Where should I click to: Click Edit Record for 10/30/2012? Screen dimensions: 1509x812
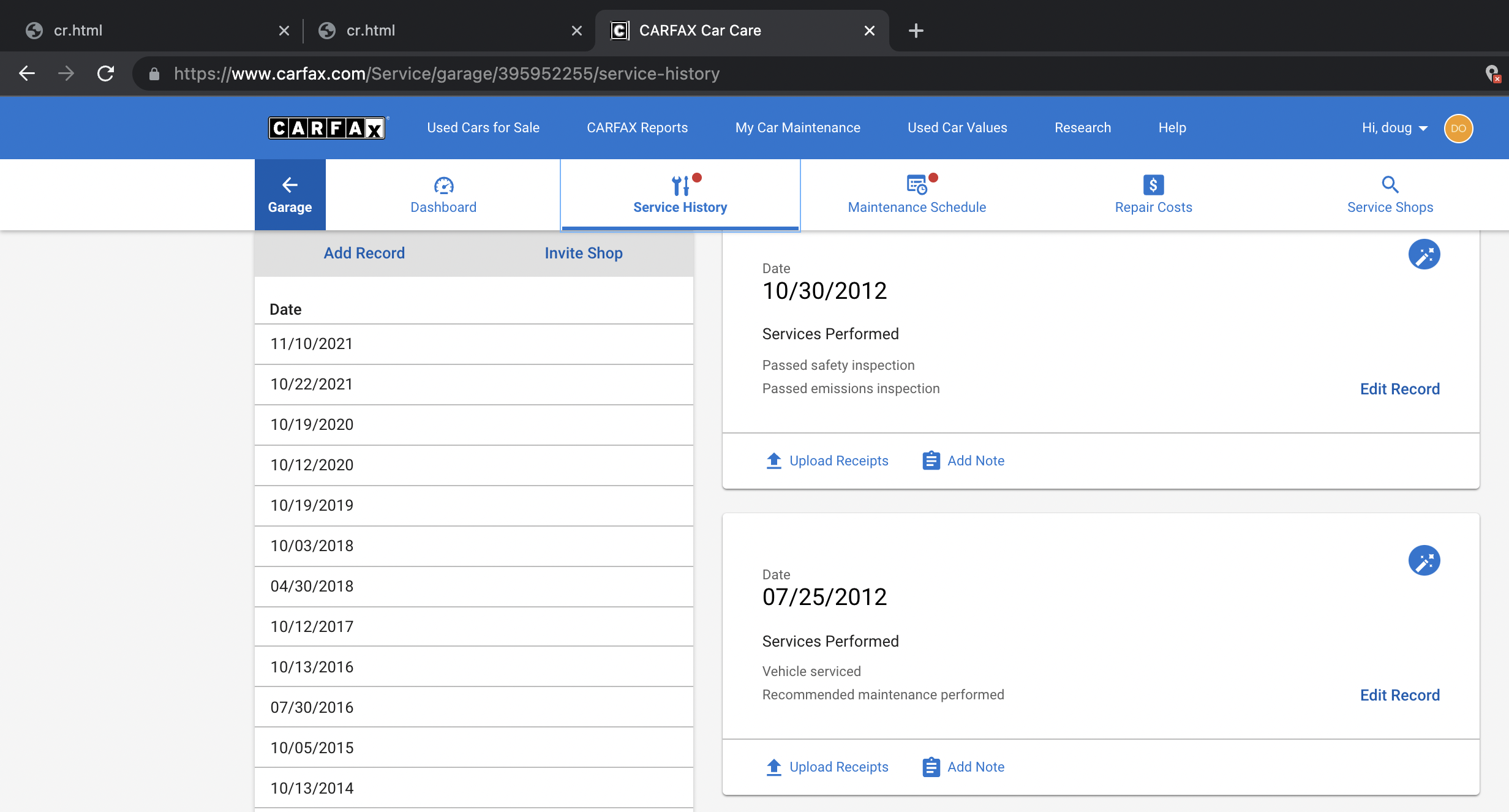tap(1399, 389)
